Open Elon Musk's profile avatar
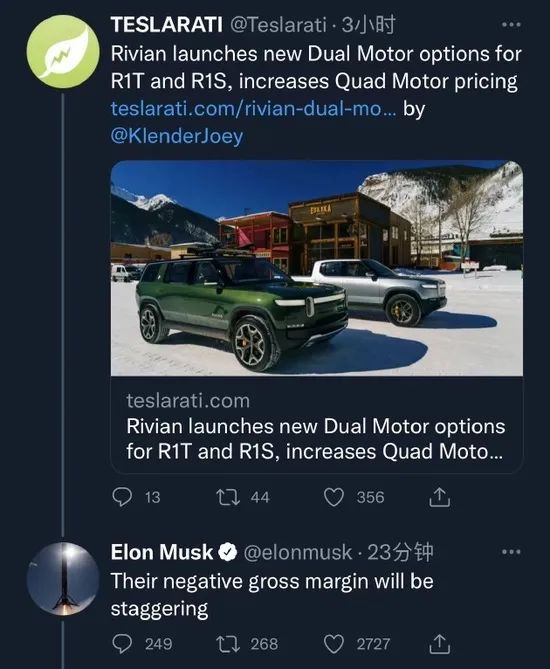 63,579
